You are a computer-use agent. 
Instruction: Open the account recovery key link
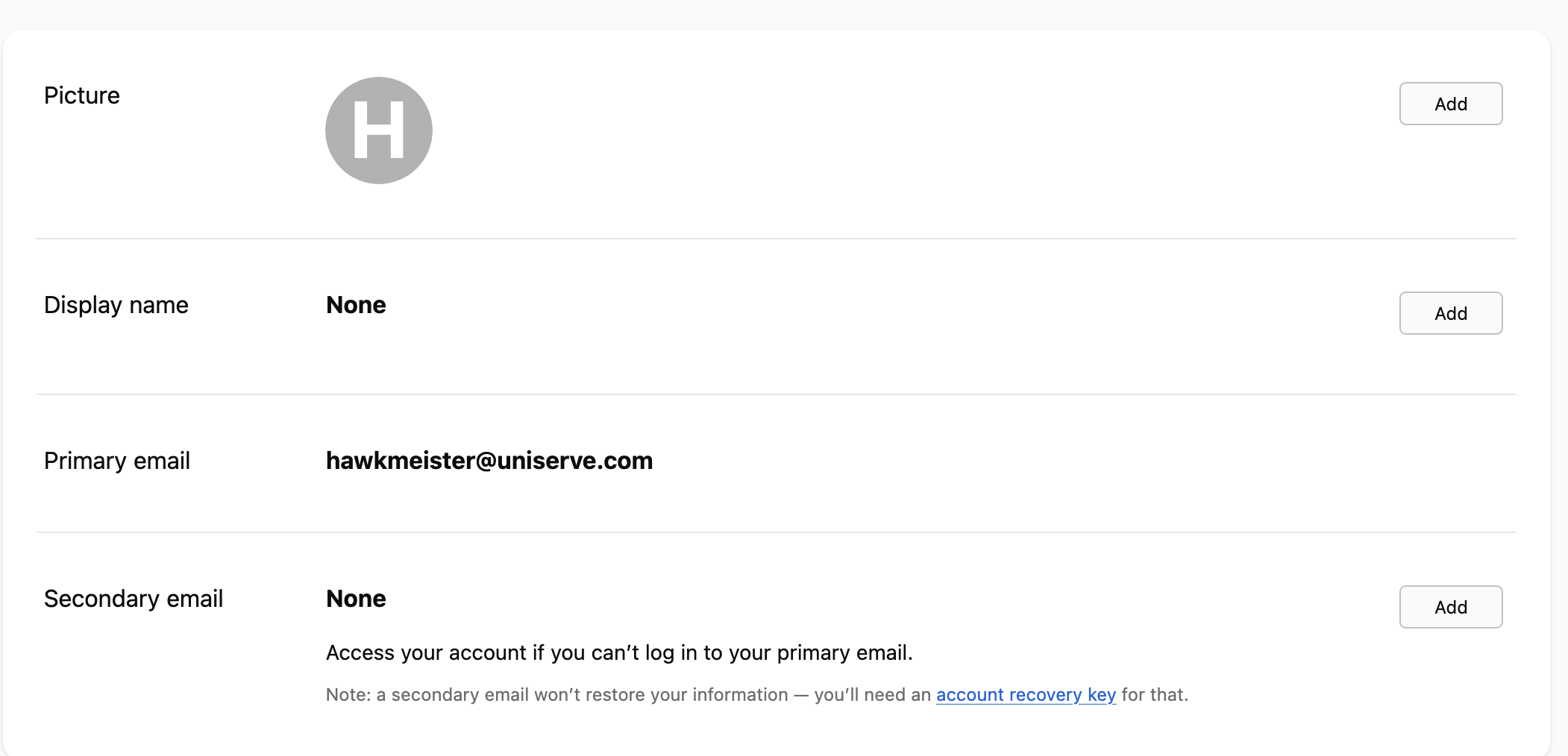[x=1026, y=695]
